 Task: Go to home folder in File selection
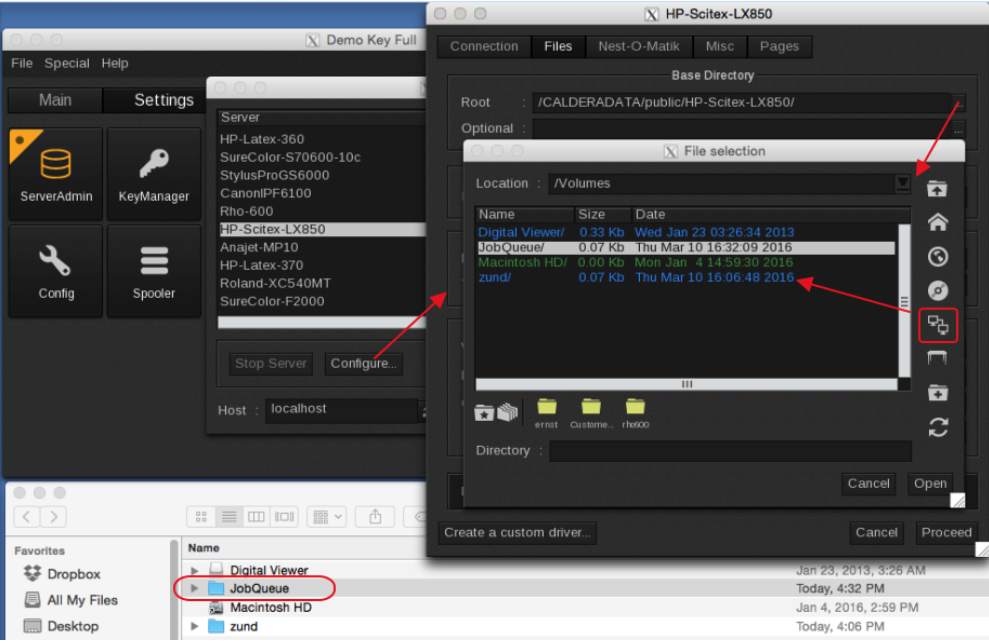938,222
